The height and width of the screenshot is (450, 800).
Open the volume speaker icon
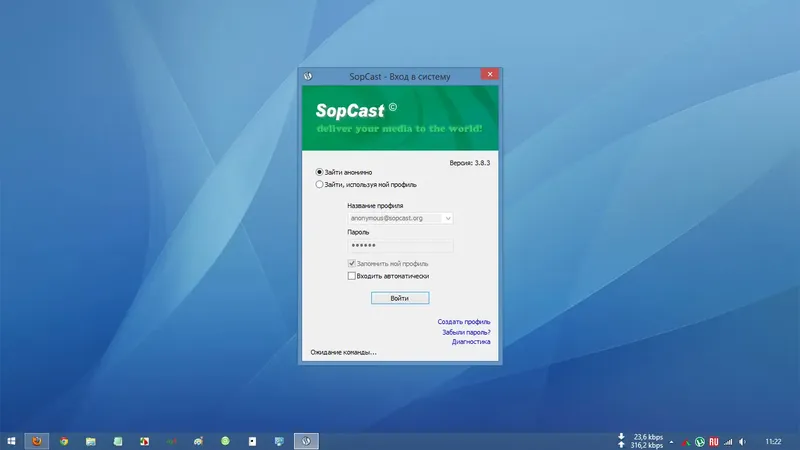tap(742, 442)
